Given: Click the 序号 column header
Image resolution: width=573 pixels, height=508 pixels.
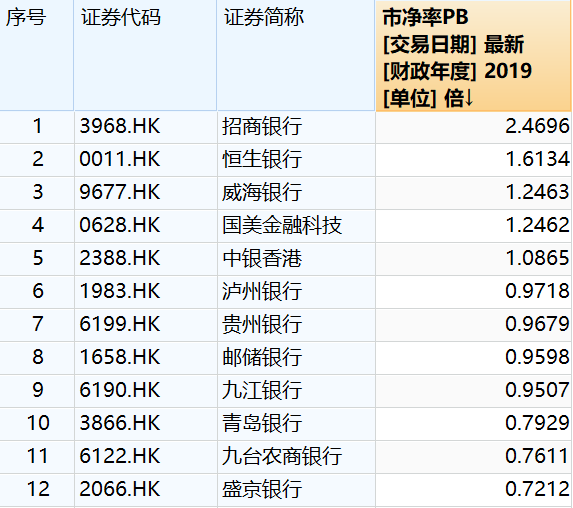Looking at the screenshot, I should click(x=26, y=17).
